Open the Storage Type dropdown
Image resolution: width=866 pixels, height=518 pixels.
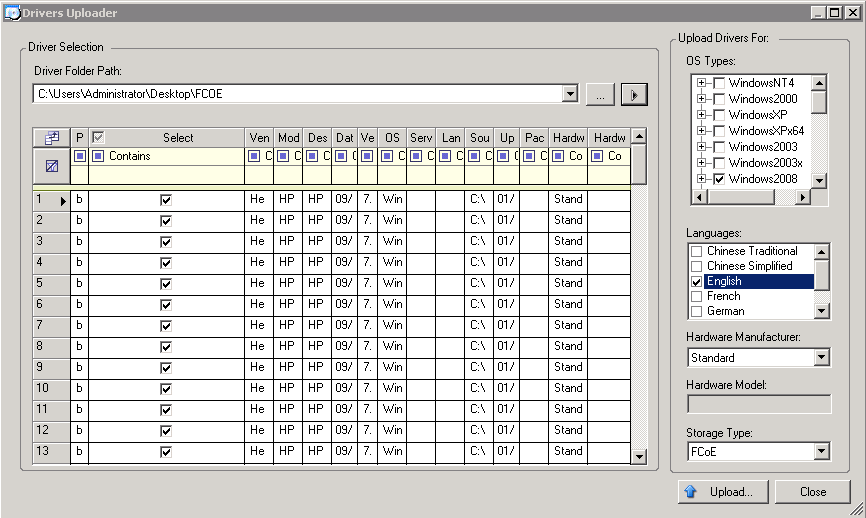822,452
